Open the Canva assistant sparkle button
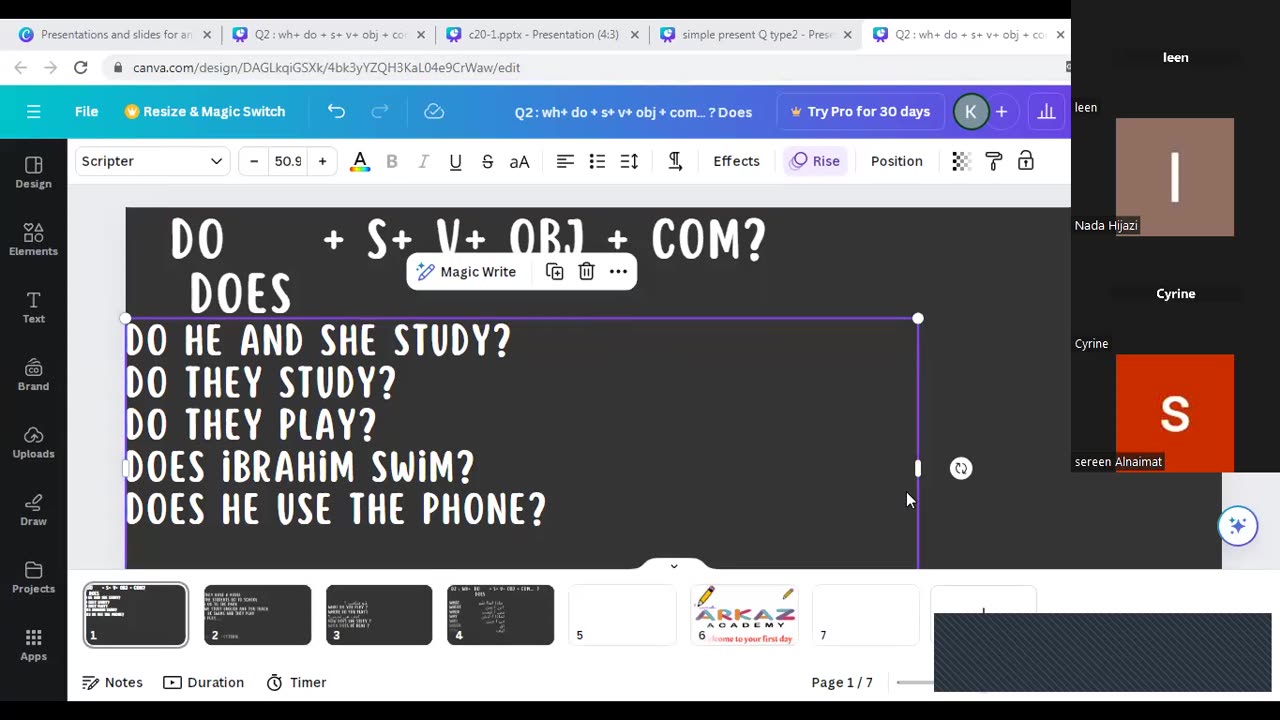The height and width of the screenshot is (720, 1280). click(x=1238, y=525)
